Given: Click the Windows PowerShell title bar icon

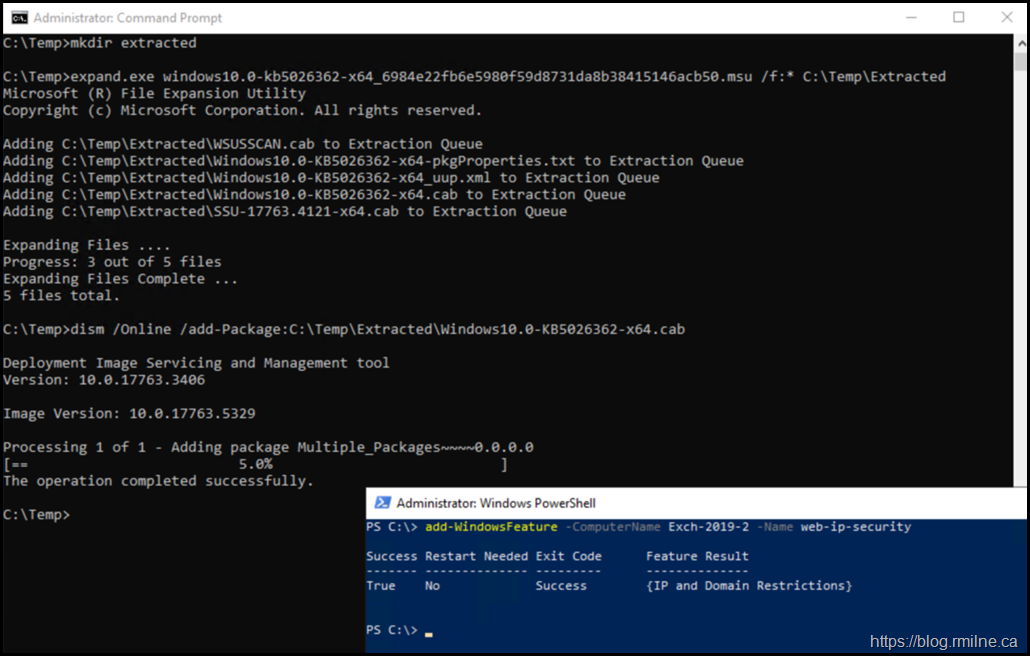Looking at the screenshot, I should coord(381,503).
